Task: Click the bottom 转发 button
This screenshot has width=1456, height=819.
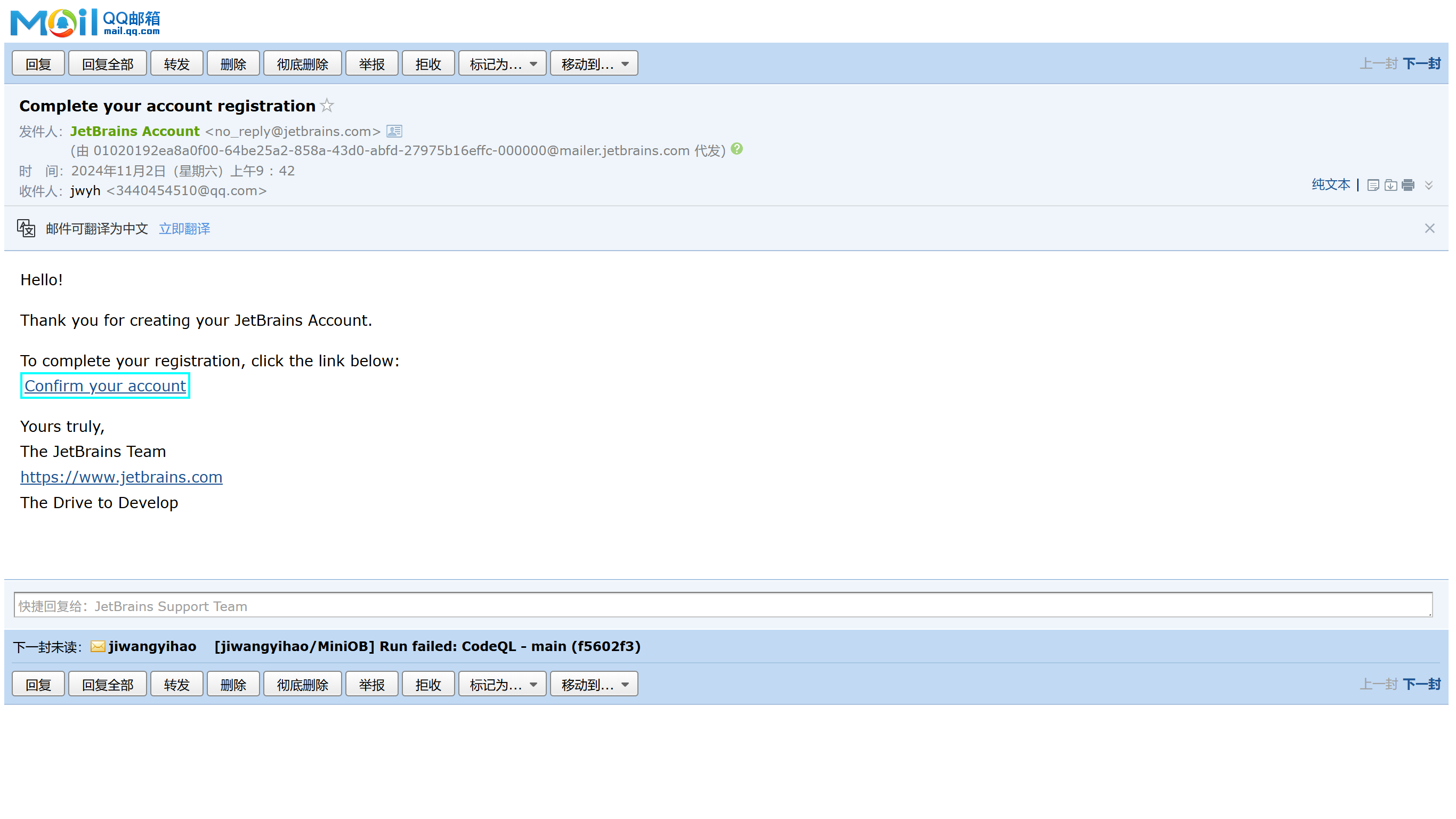Action: pos(177,685)
